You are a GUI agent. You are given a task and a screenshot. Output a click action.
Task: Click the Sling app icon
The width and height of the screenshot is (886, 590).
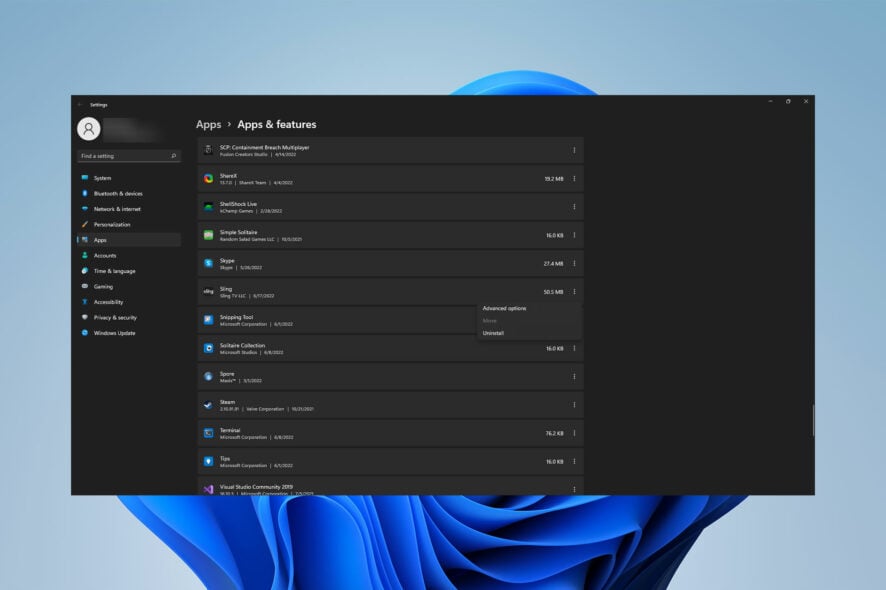coord(209,292)
